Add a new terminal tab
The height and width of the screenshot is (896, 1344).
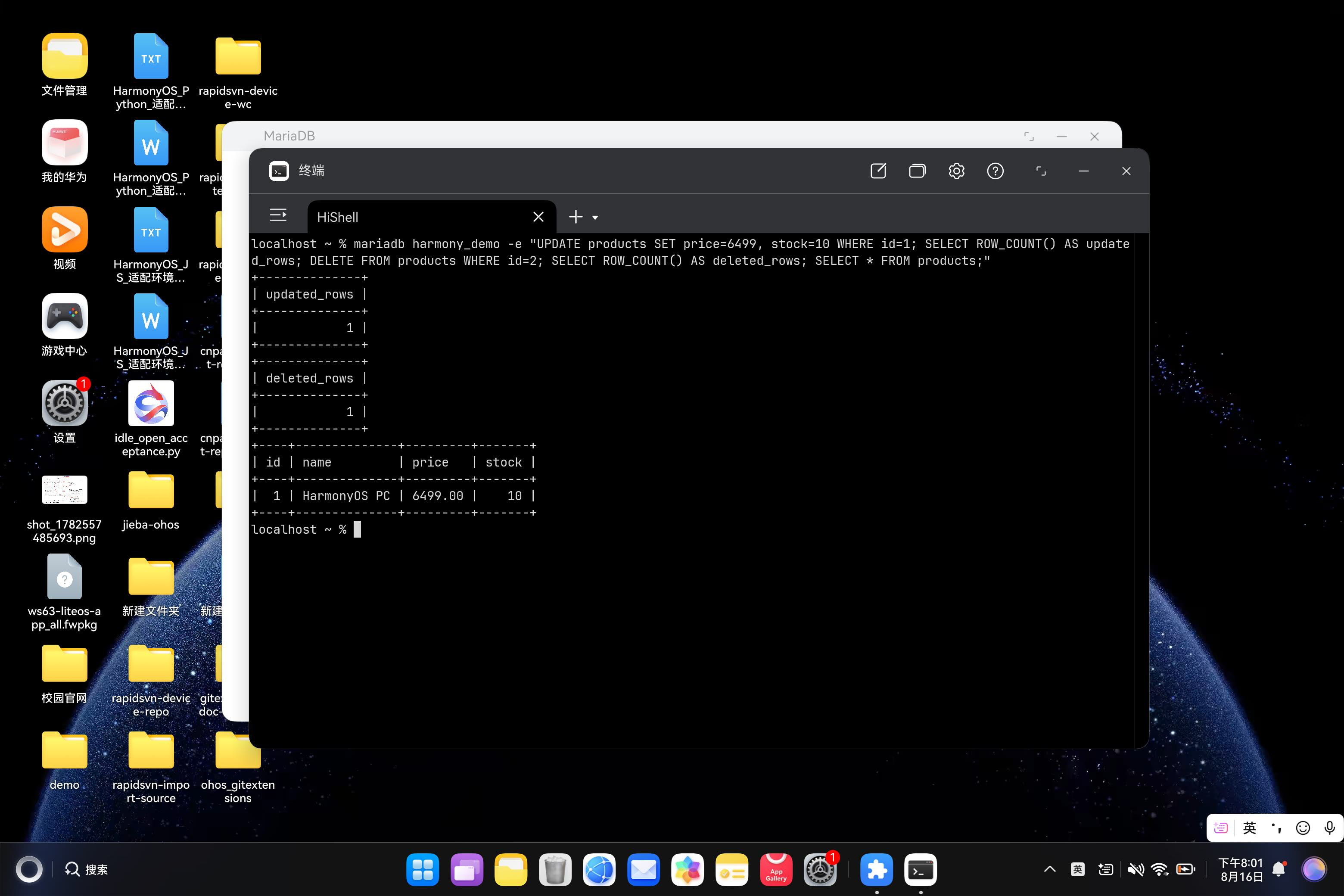click(576, 217)
